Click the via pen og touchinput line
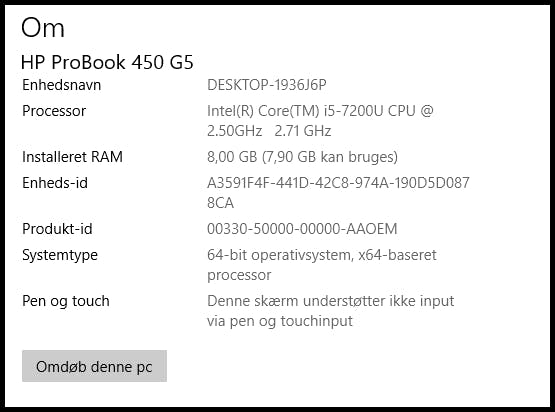Viewport: 555px width, 412px height. coord(280,321)
